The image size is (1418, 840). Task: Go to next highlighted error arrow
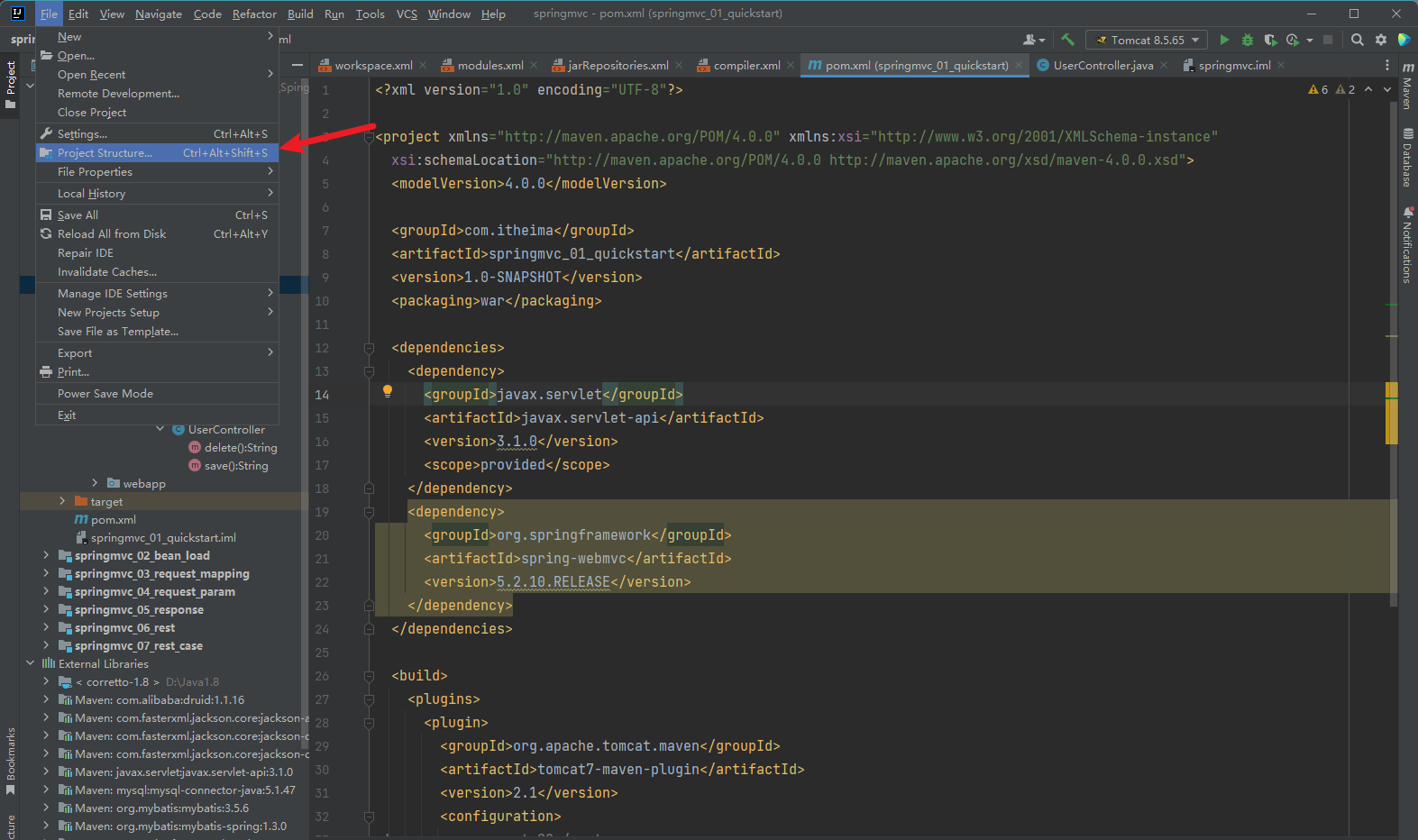[x=1387, y=89]
